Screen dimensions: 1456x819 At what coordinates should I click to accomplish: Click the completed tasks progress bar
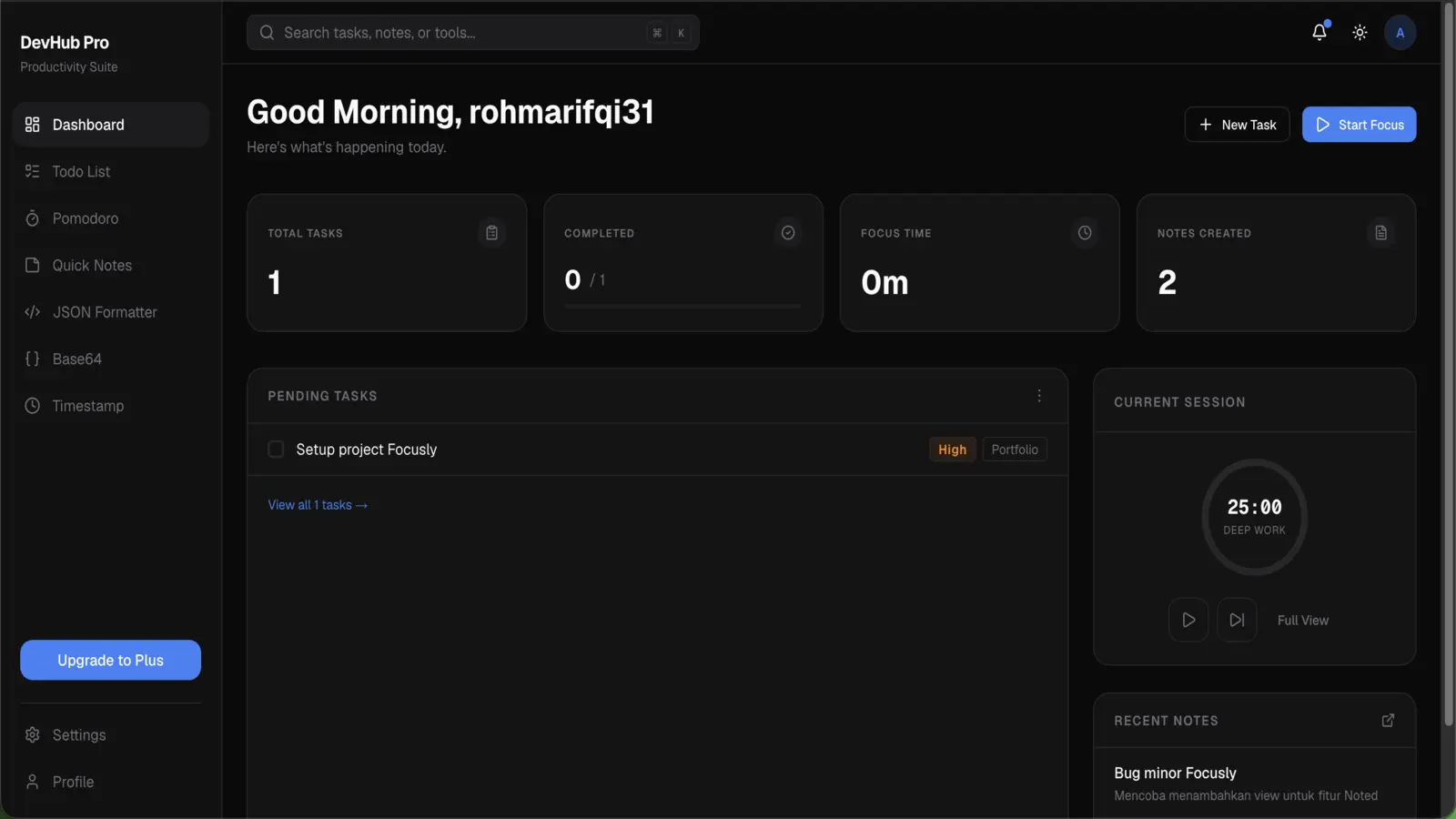coord(682,307)
